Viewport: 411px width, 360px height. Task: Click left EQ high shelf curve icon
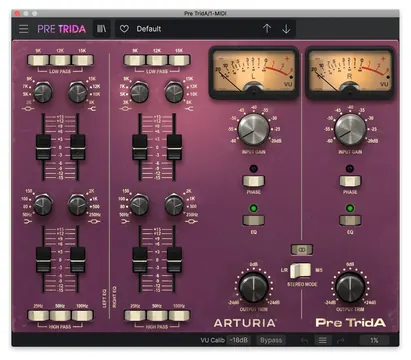click(92, 109)
